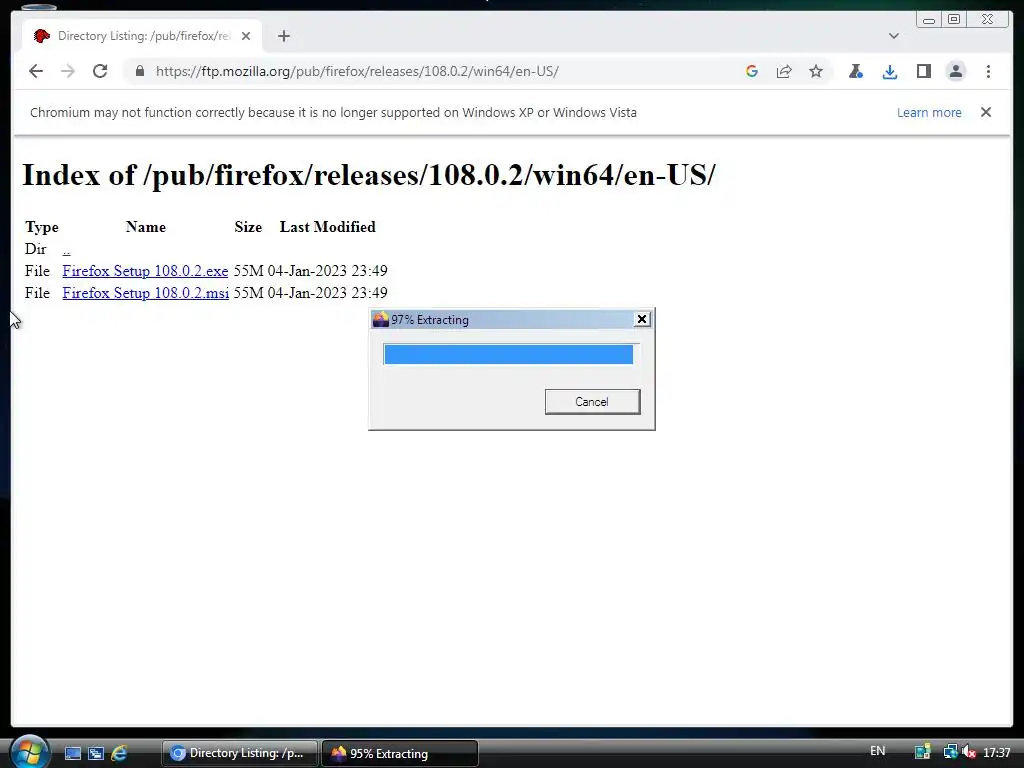Show the downloads list
The image size is (1024, 768).
[889, 71]
